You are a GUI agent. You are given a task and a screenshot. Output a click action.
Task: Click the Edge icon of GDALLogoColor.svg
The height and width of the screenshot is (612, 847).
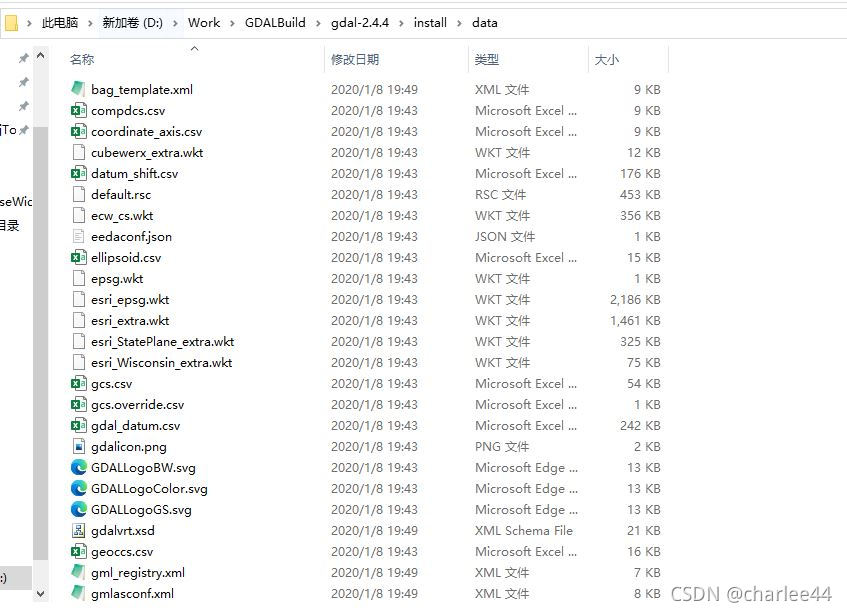pyautogui.click(x=78, y=488)
